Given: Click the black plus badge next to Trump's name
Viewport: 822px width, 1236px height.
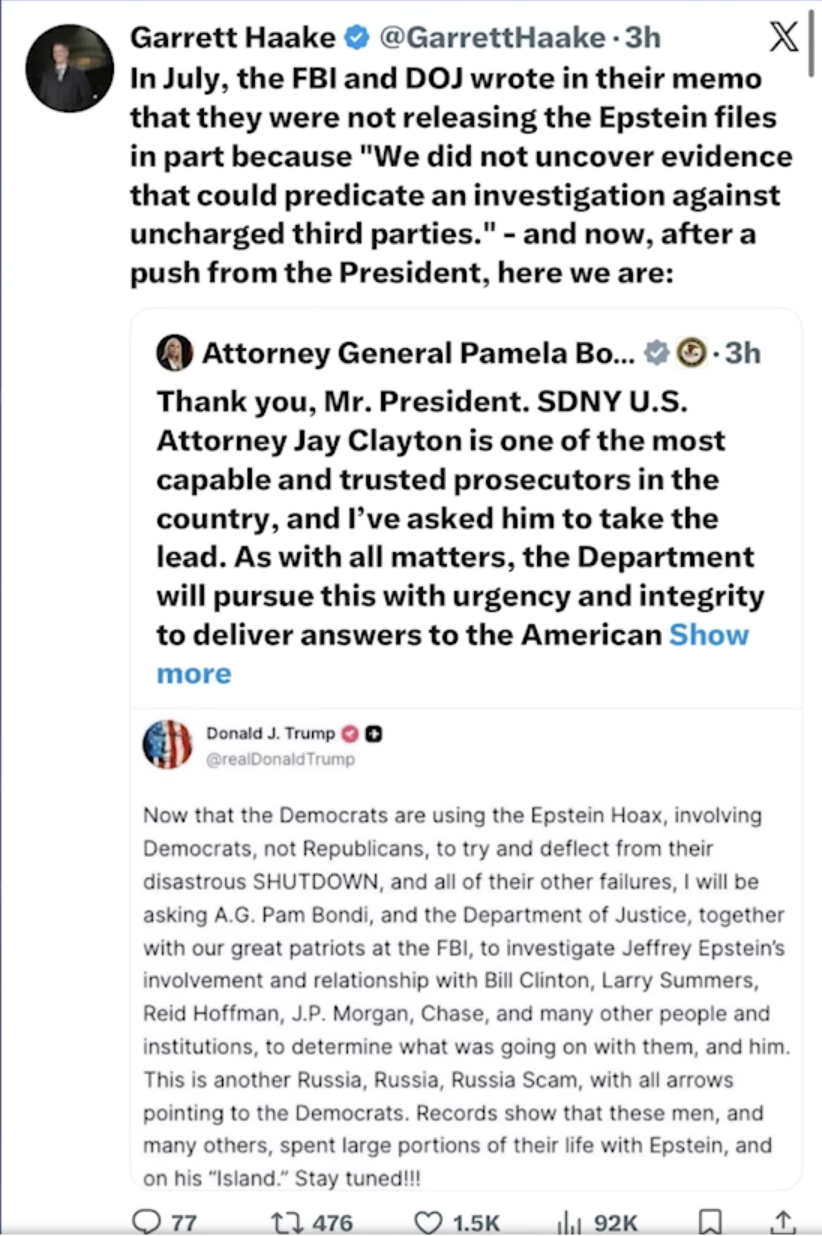Looking at the screenshot, I should click(374, 734).
